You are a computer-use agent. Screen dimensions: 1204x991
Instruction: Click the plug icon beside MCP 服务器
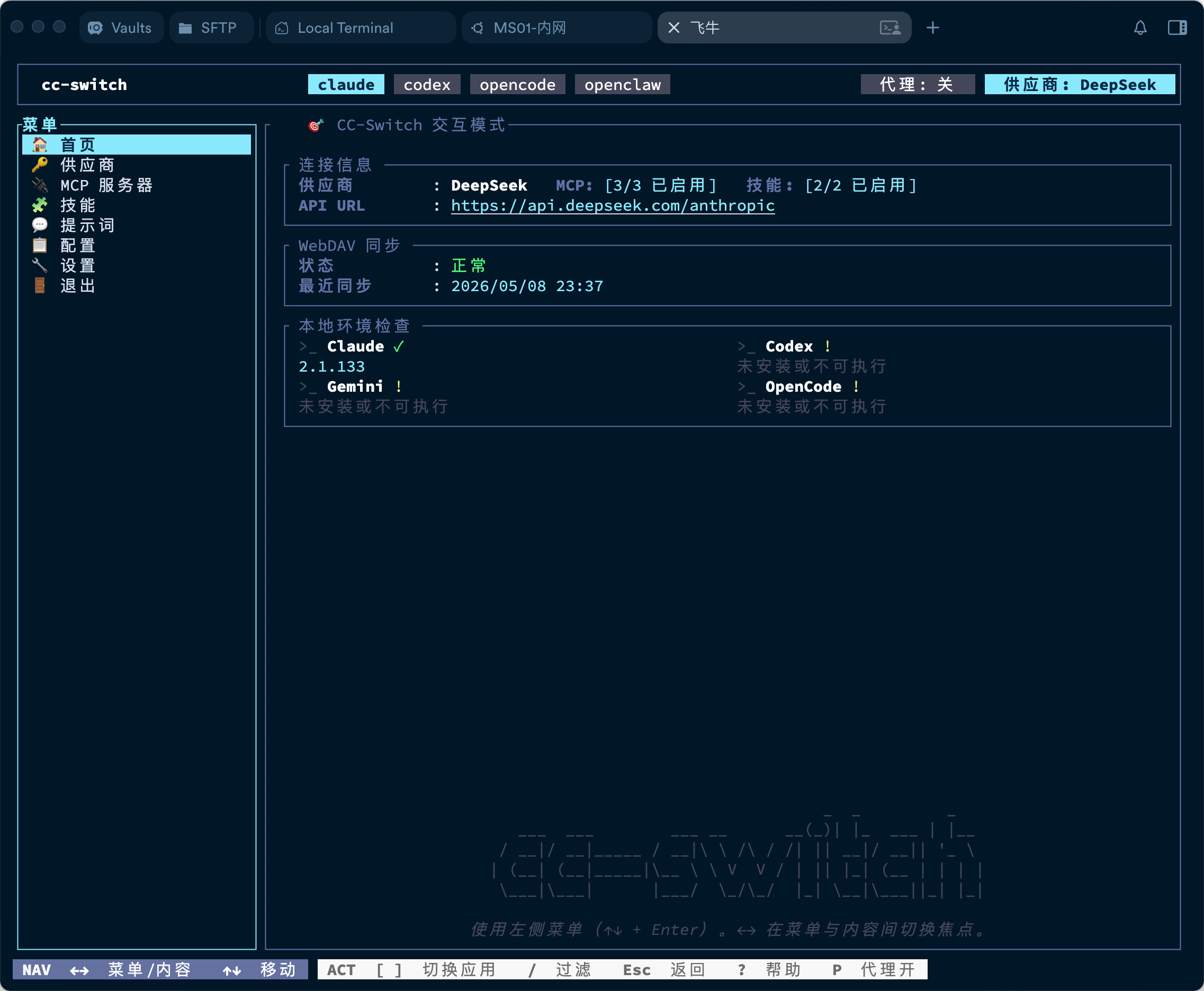[39, 185]
